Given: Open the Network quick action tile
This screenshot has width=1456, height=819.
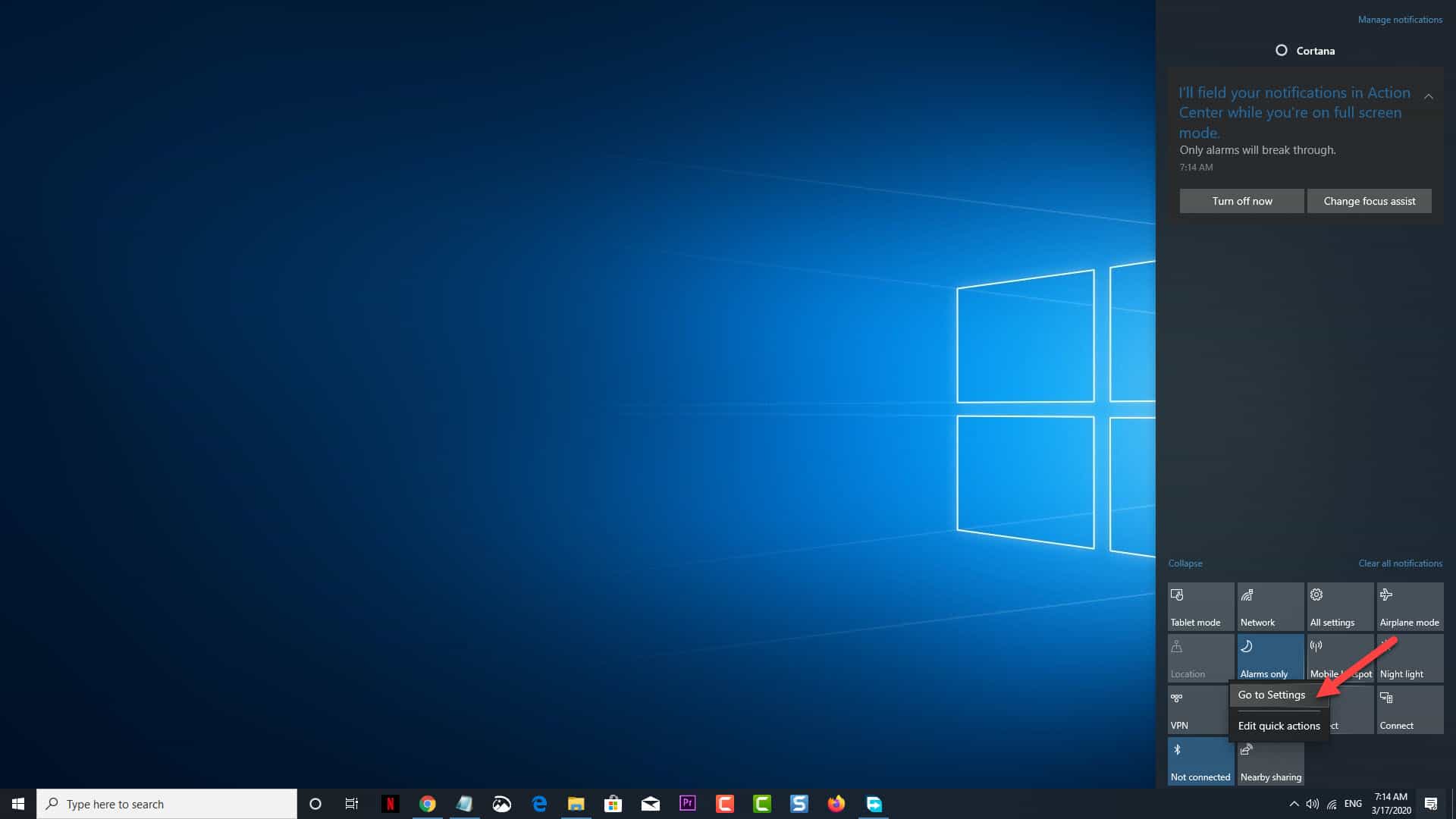Looking at the screenshot, I should click(1270, 607).
